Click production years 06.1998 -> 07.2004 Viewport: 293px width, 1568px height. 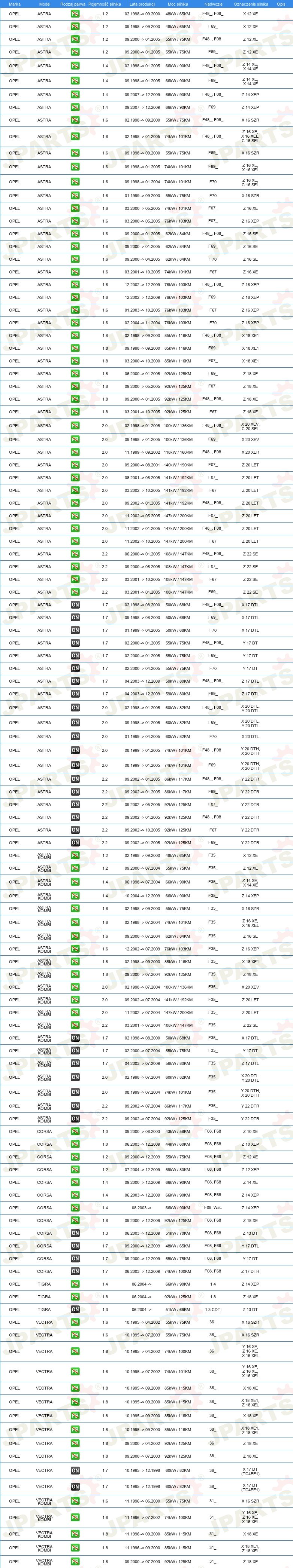click(x=142, y=882)
